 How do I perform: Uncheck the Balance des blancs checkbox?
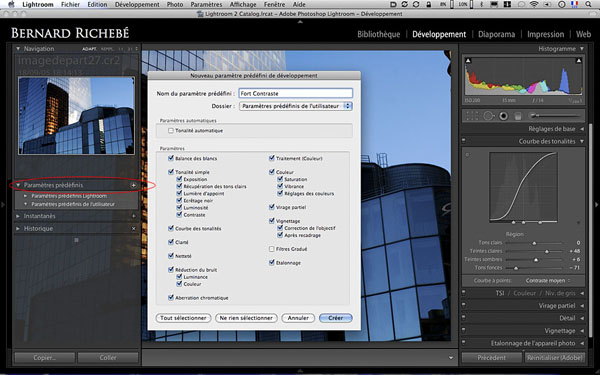pos(171,158)
